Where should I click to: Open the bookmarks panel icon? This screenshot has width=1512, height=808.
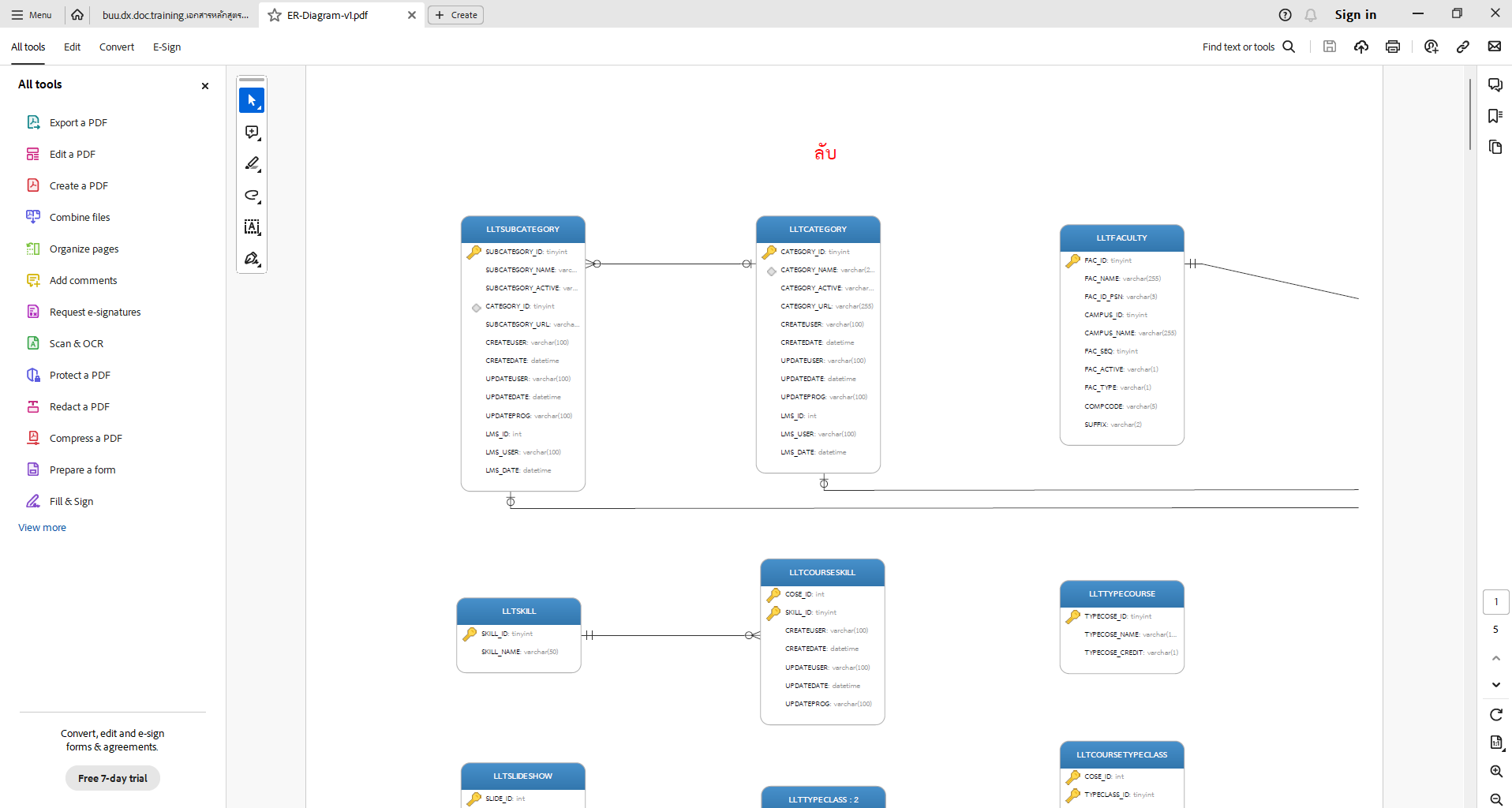[1495, 116]
